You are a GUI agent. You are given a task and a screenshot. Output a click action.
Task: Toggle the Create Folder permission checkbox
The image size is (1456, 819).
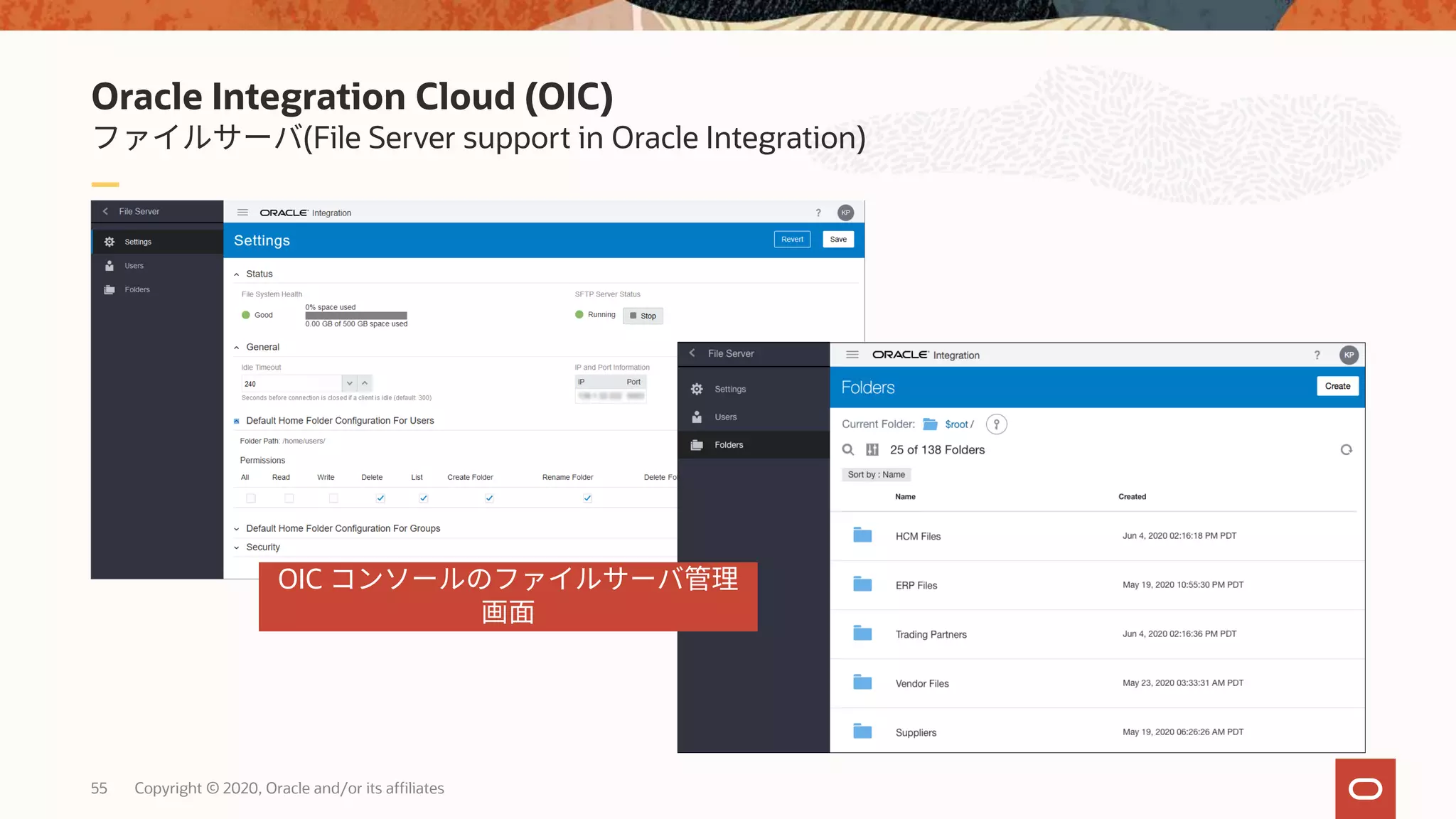pos(489,498)
